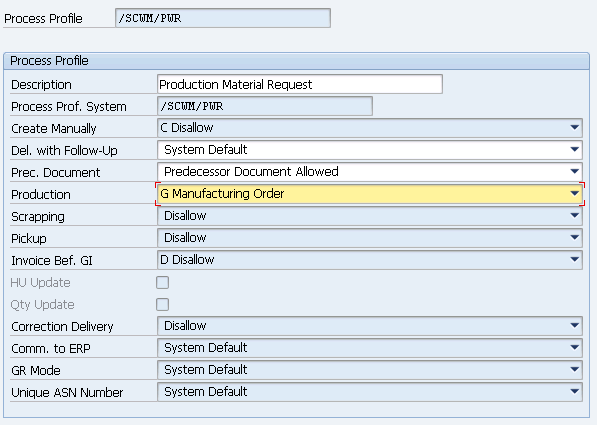Click the 'Invoice Bef. GI' label

coord(52,261)
